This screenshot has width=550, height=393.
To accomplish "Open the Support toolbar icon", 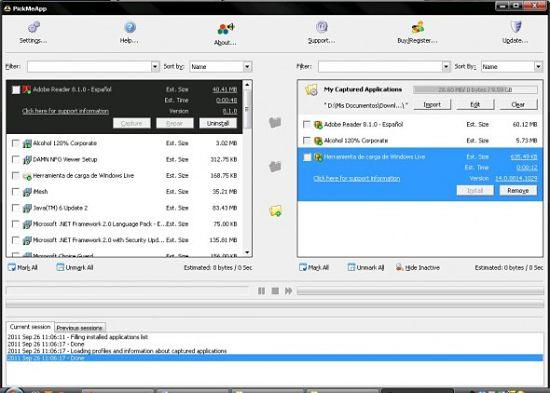I will click(322, 27).
